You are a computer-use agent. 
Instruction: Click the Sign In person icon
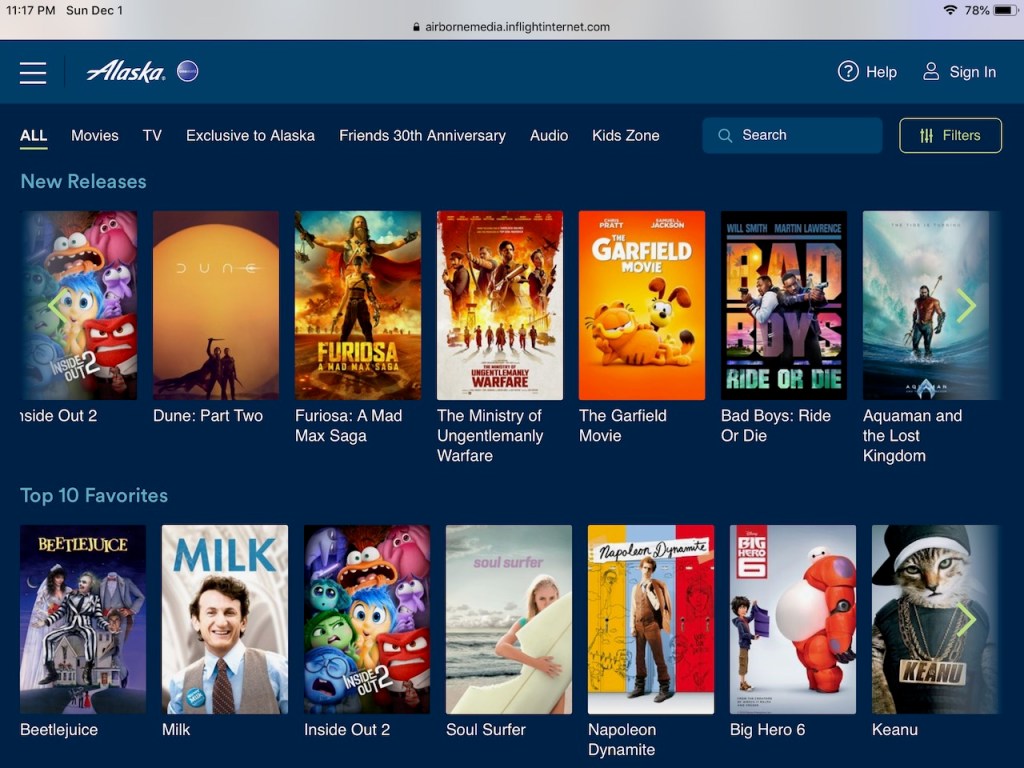[931, 71]
